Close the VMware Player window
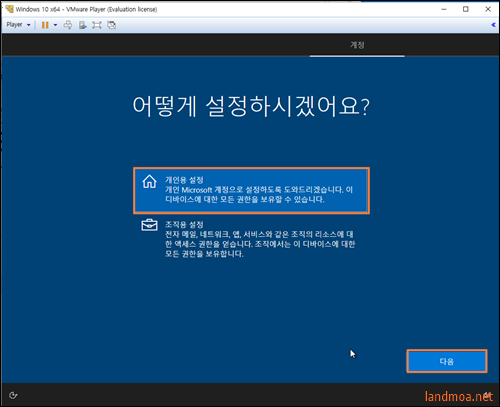Screen dimensions: 500x407 (488, 9)
